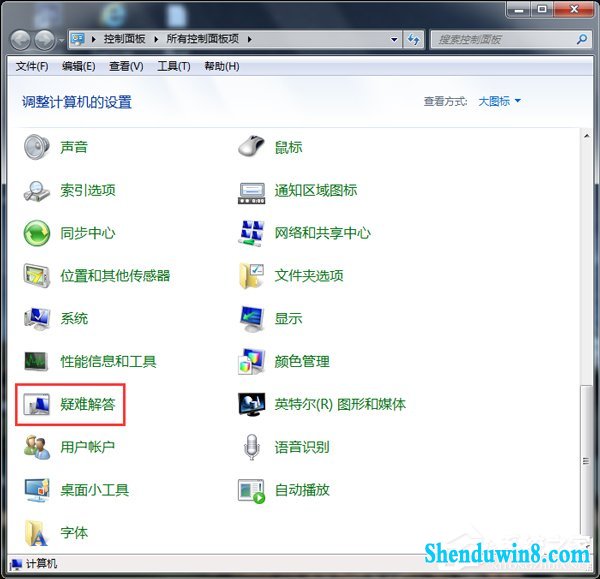Open the 帮助(H) menu
Screen dimensions: 600x579
point(222,67)
